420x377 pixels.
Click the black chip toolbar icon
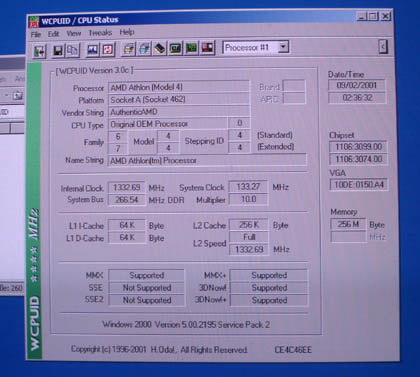[x=160, y=49]
